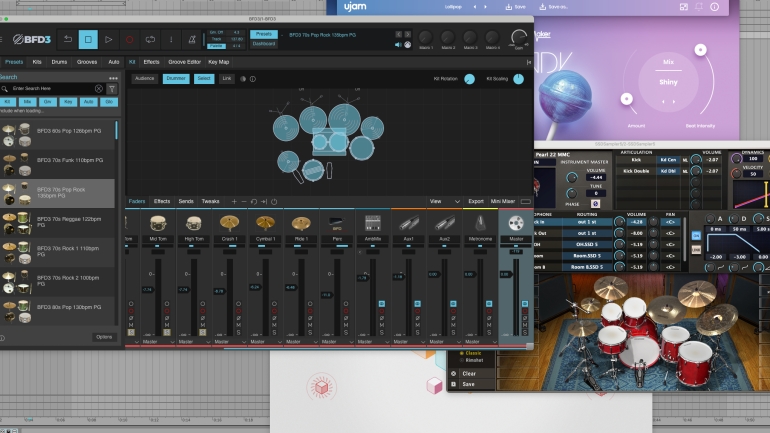Open the Key Map tab
Screen dimensions: 770x433
tap(219, 62)
